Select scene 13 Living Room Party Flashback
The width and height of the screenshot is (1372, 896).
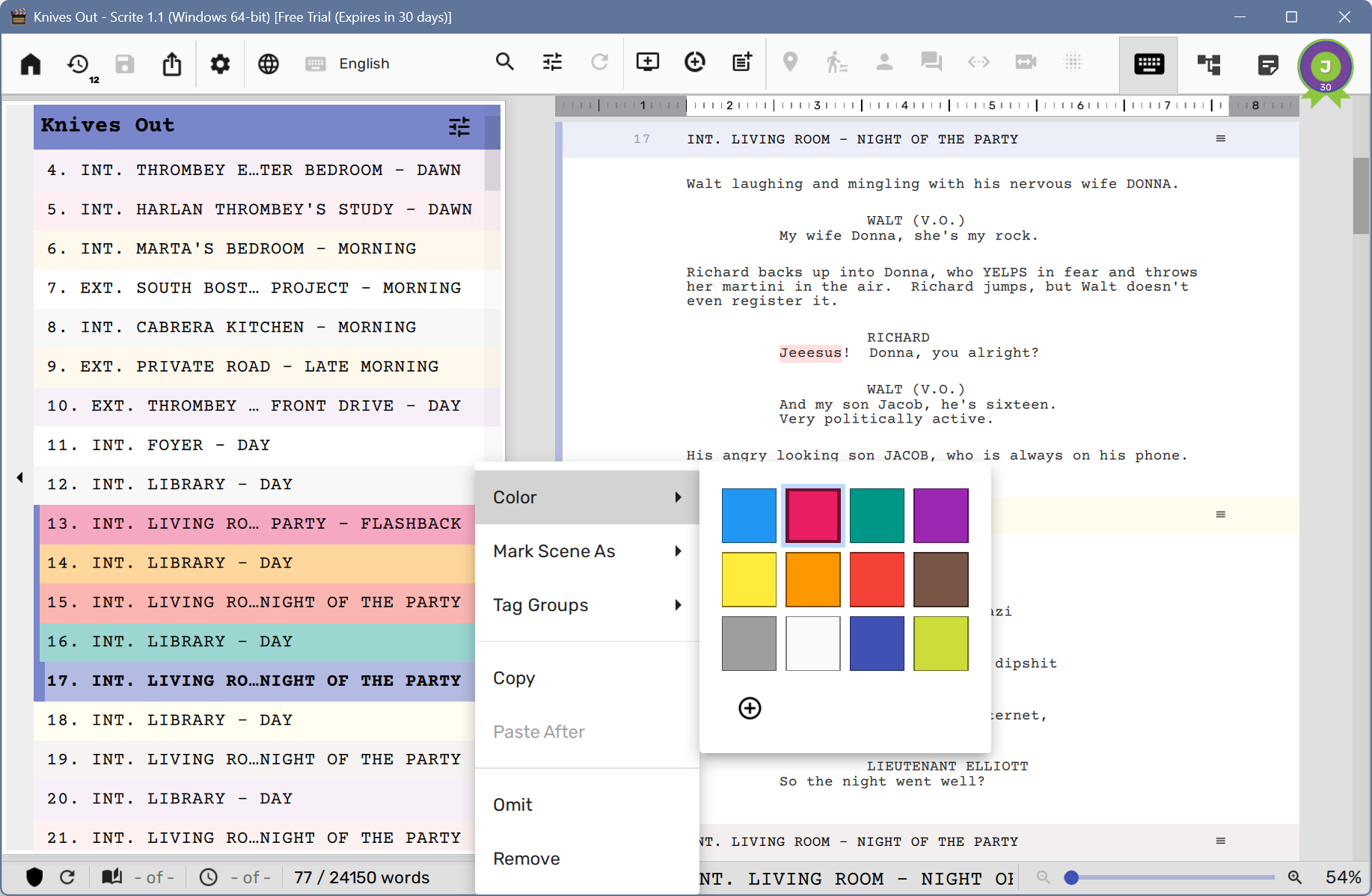(x=254, y=524)
